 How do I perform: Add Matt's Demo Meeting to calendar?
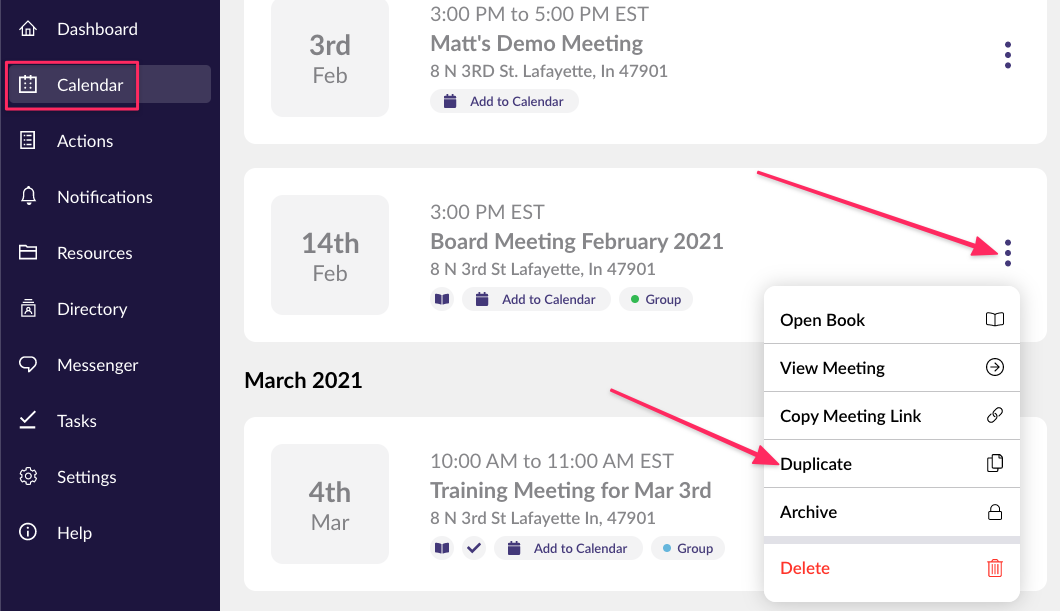tap(505, 101)
